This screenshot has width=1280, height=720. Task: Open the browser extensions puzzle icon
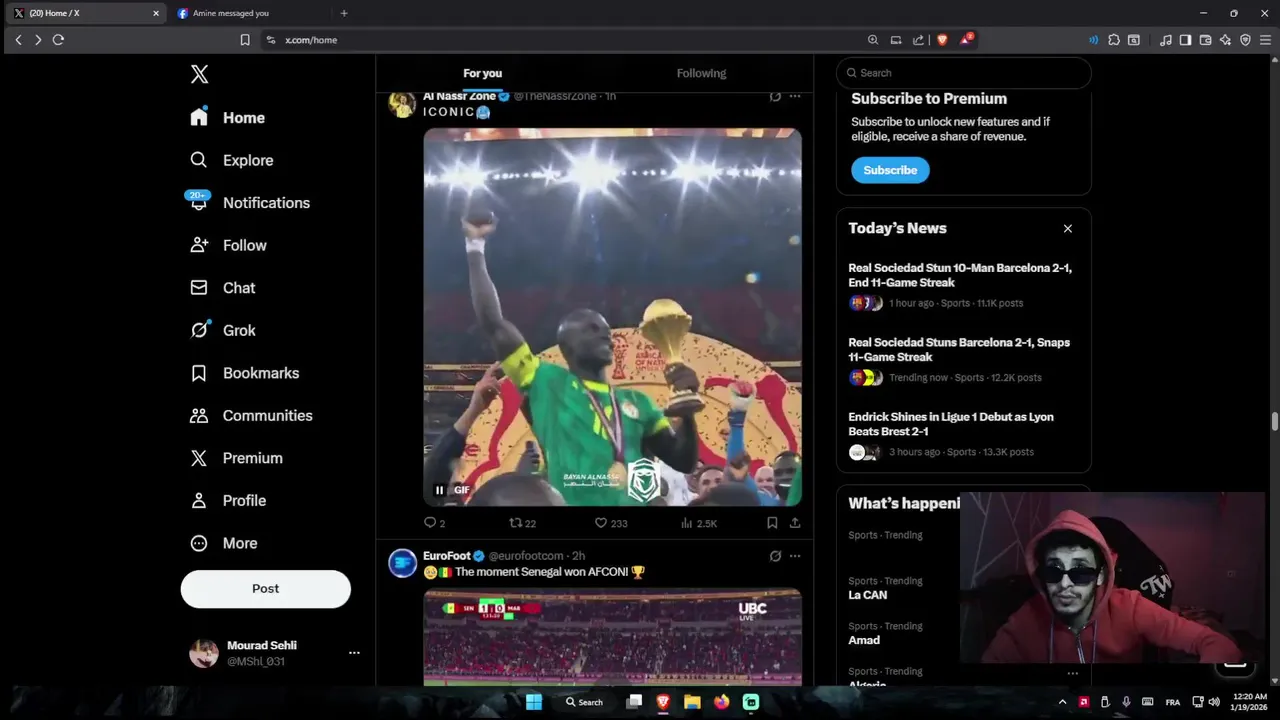[x=1114, y=40]
